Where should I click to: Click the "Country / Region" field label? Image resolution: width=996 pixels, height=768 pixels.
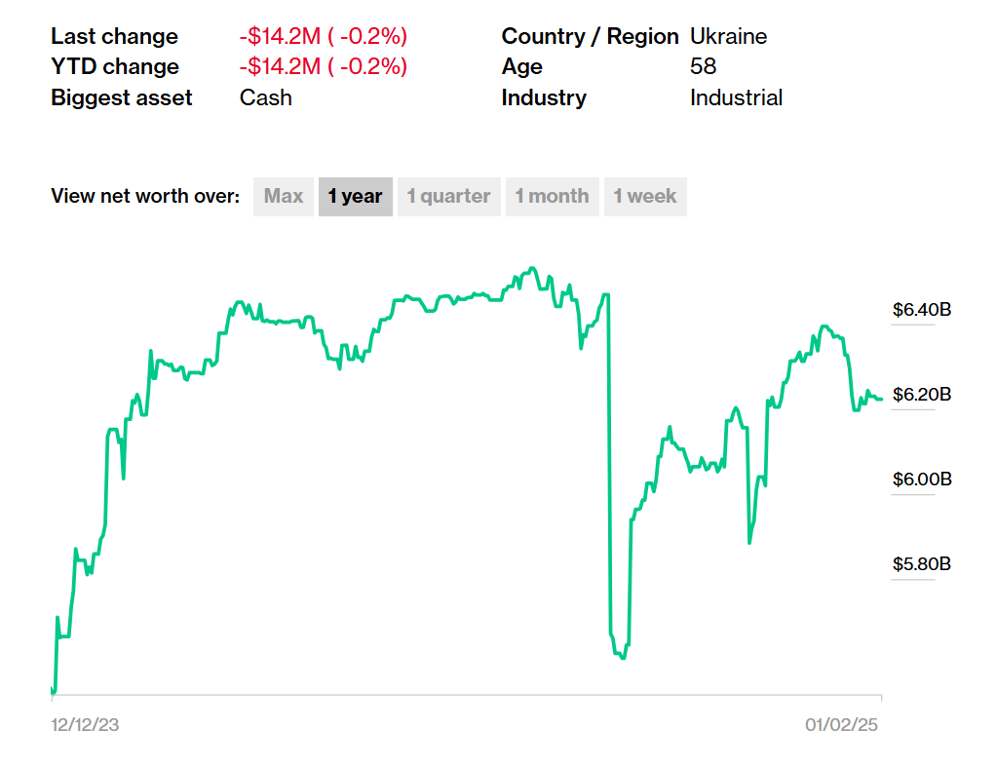591,37
